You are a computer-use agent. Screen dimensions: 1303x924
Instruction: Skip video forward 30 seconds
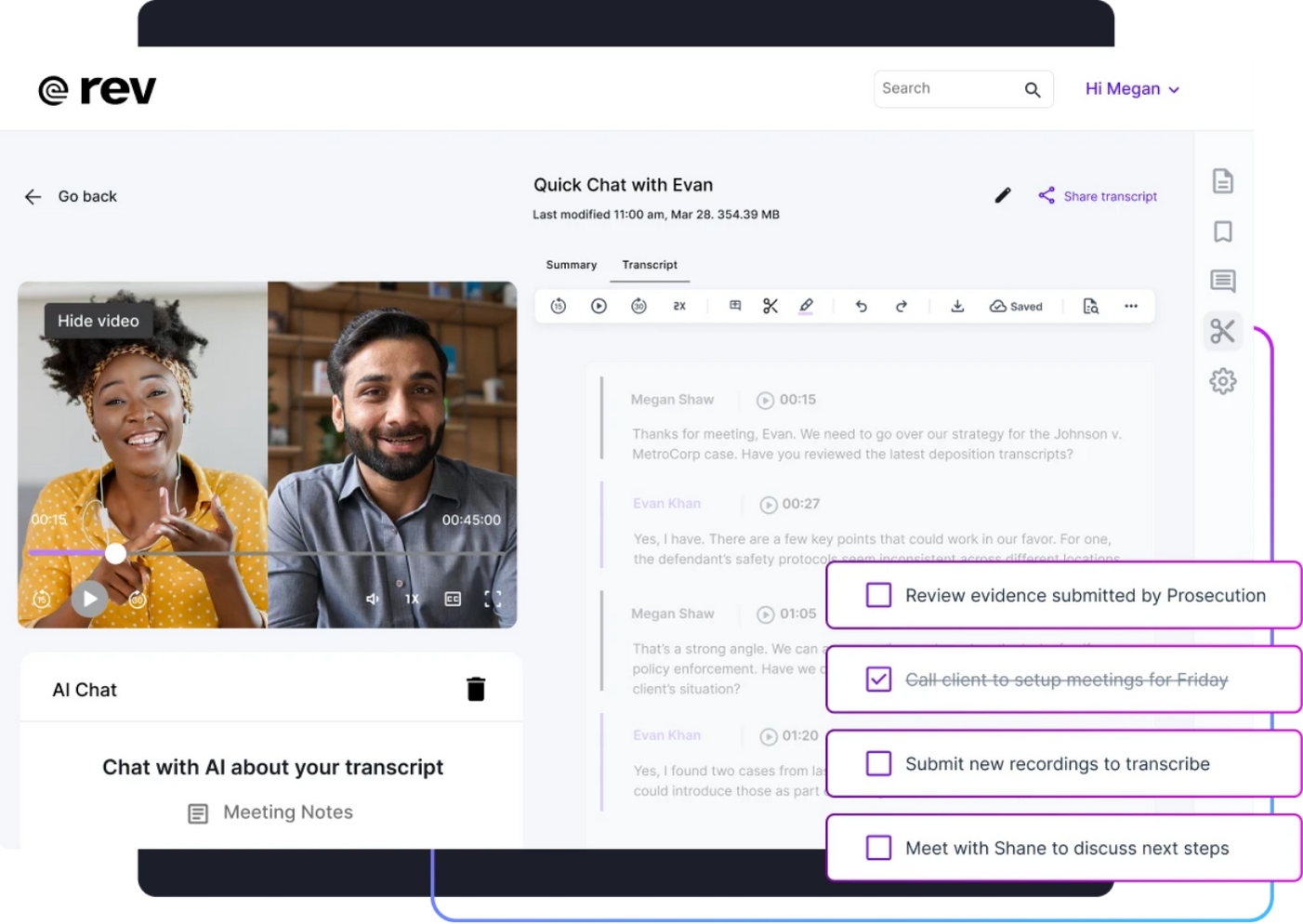pyautogui.click(x=137, y=600)
